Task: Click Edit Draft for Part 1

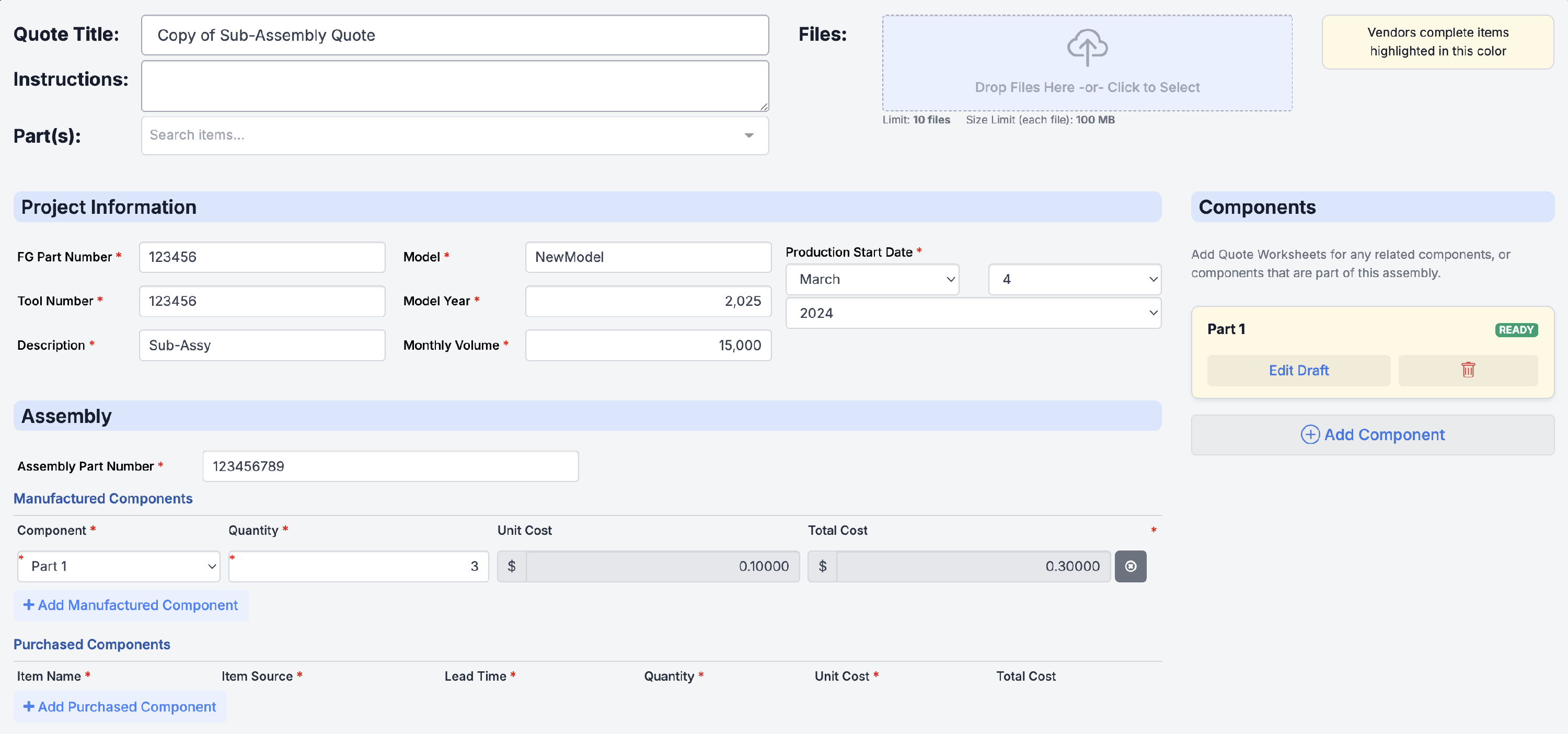Action: 1298,370
